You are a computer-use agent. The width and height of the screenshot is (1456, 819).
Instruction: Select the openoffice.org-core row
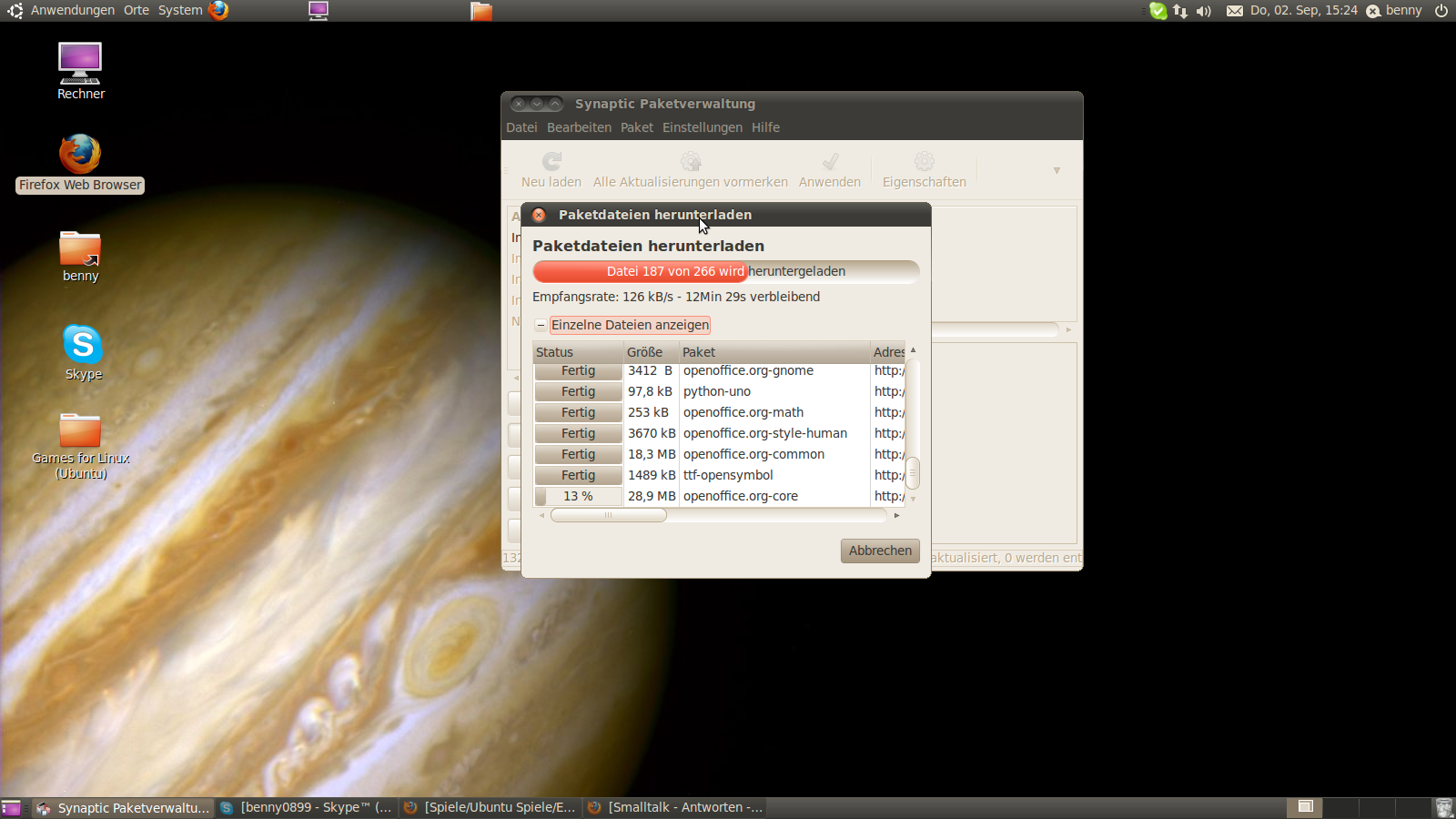[740, 496]
